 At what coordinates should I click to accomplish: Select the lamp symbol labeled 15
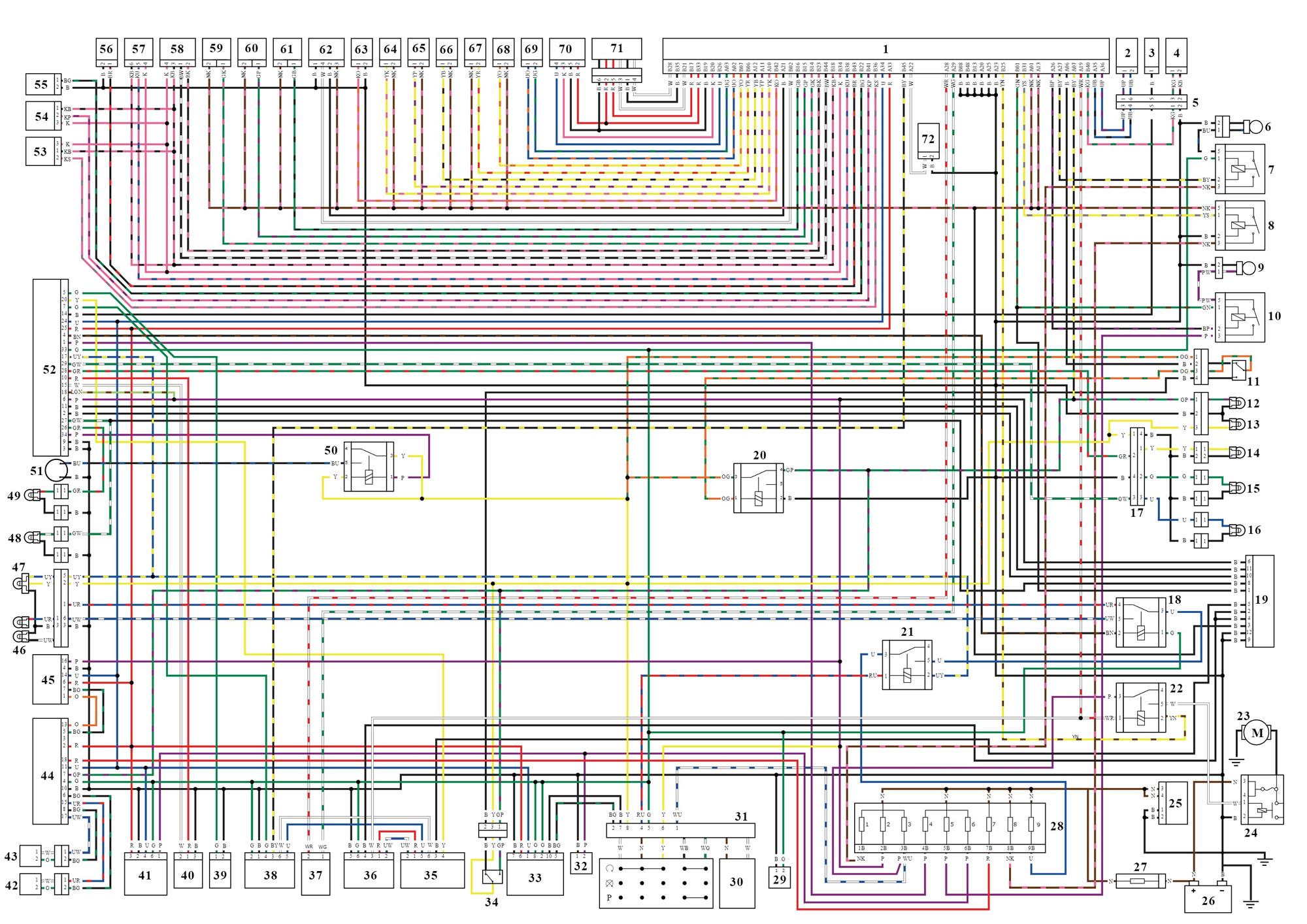(x=1236, y=487)
